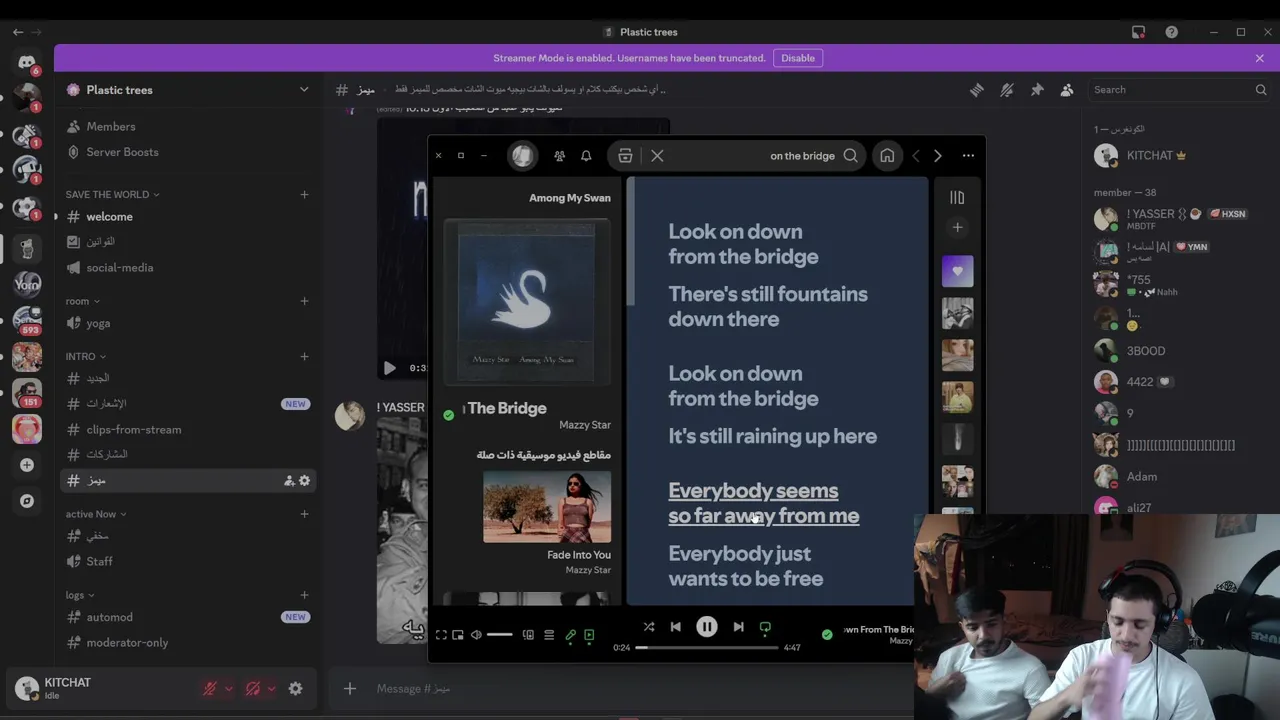The width and height of the screenshot is (1280, 720).
Task: Unmute microphone in user panel
Action: coord(210,689)
